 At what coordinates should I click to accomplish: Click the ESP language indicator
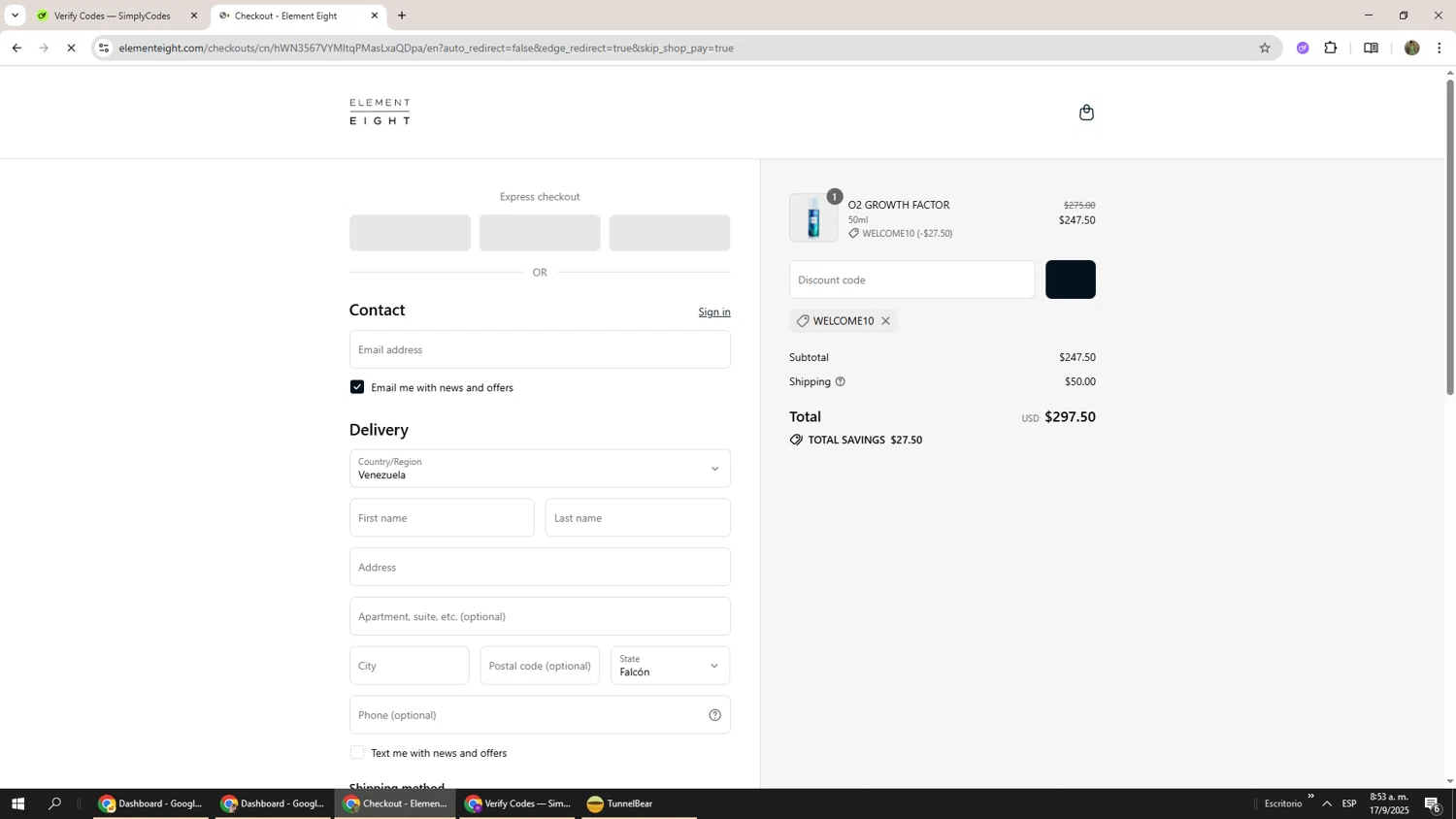(1349, 803)
